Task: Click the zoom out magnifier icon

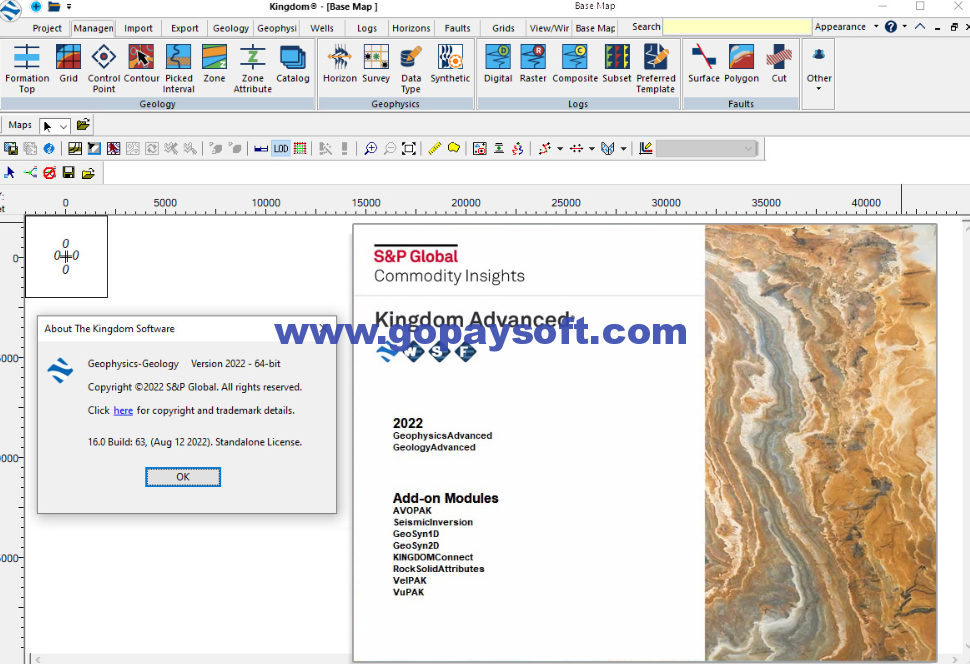Action: coord(389,149)
